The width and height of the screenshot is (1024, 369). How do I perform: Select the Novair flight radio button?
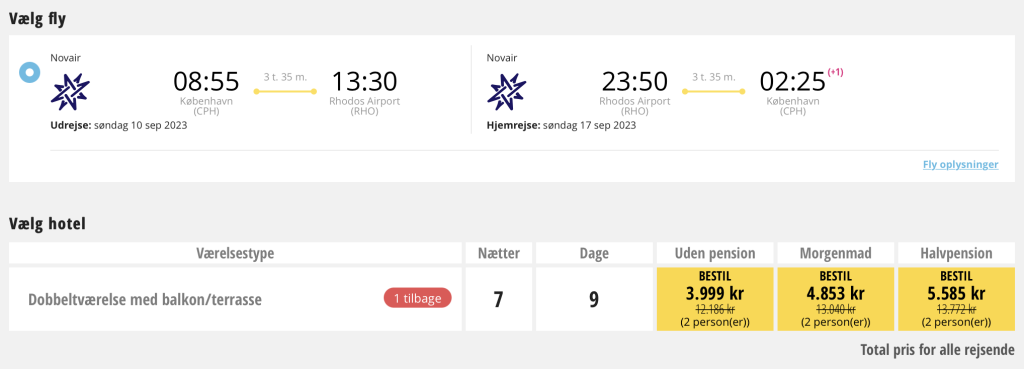(29, 72)
